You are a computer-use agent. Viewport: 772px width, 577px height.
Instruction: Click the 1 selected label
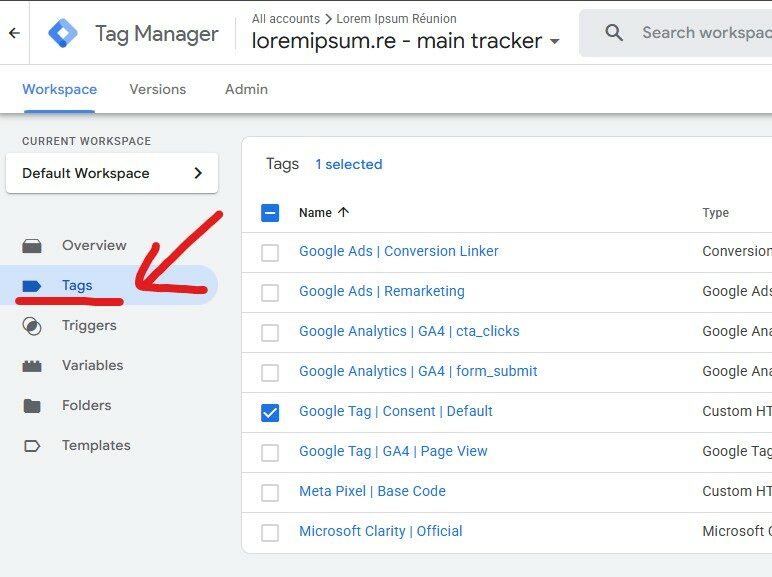pos(349,164)
